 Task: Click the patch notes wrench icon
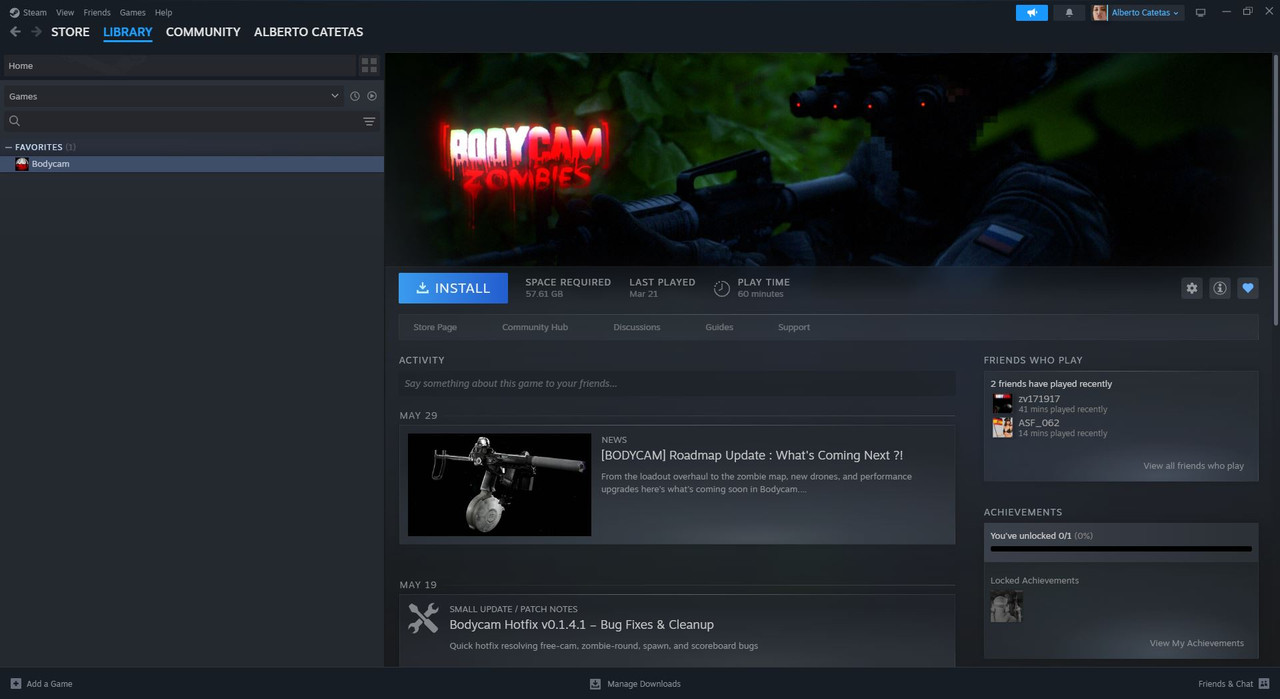click(424, 618)
